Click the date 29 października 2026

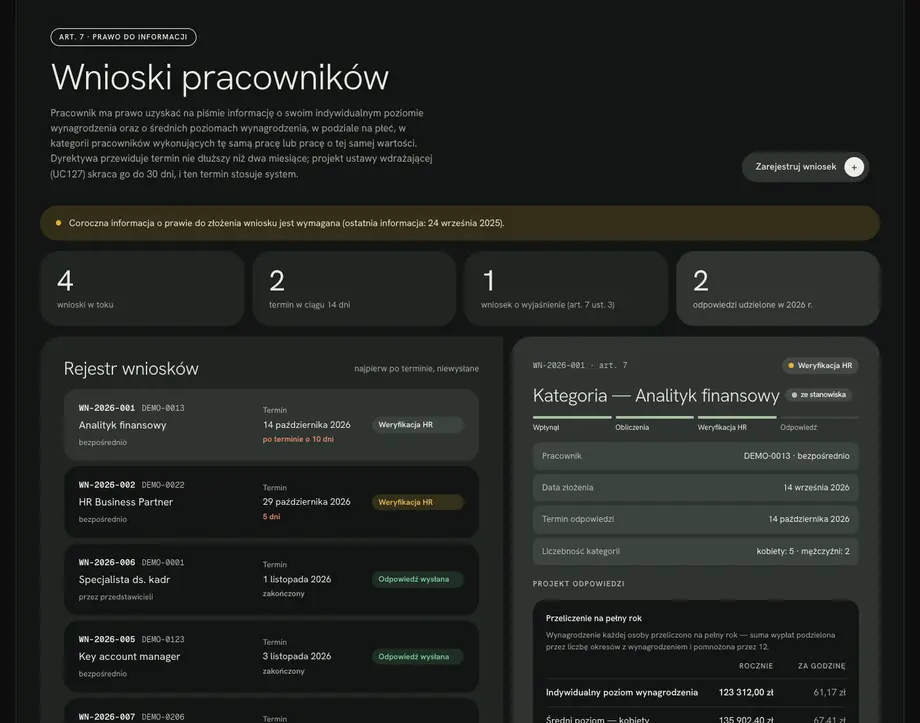(x=306, y=502)
